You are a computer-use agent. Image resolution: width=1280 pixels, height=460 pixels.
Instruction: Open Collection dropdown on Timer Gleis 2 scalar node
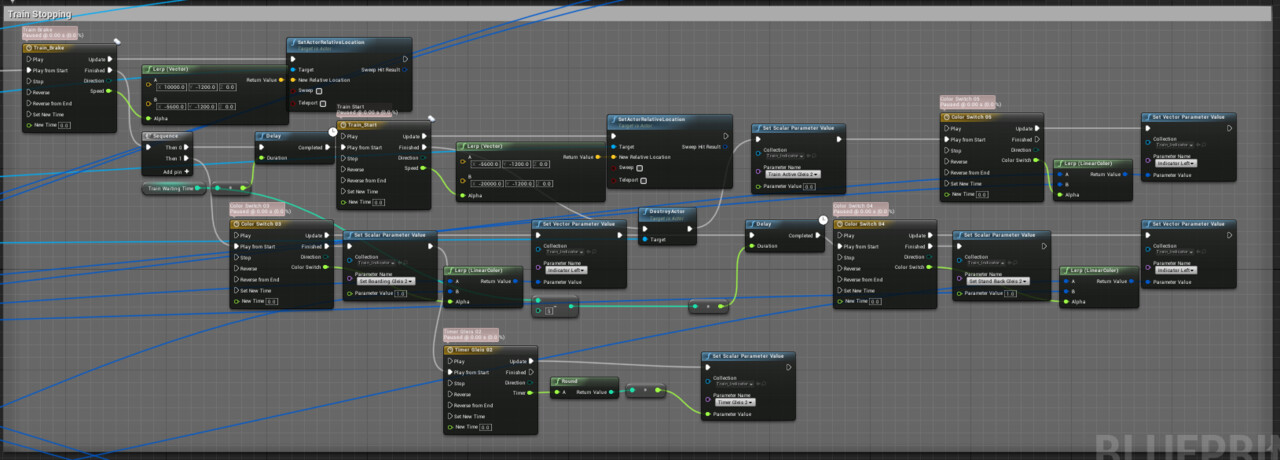[x=734, y=383]
